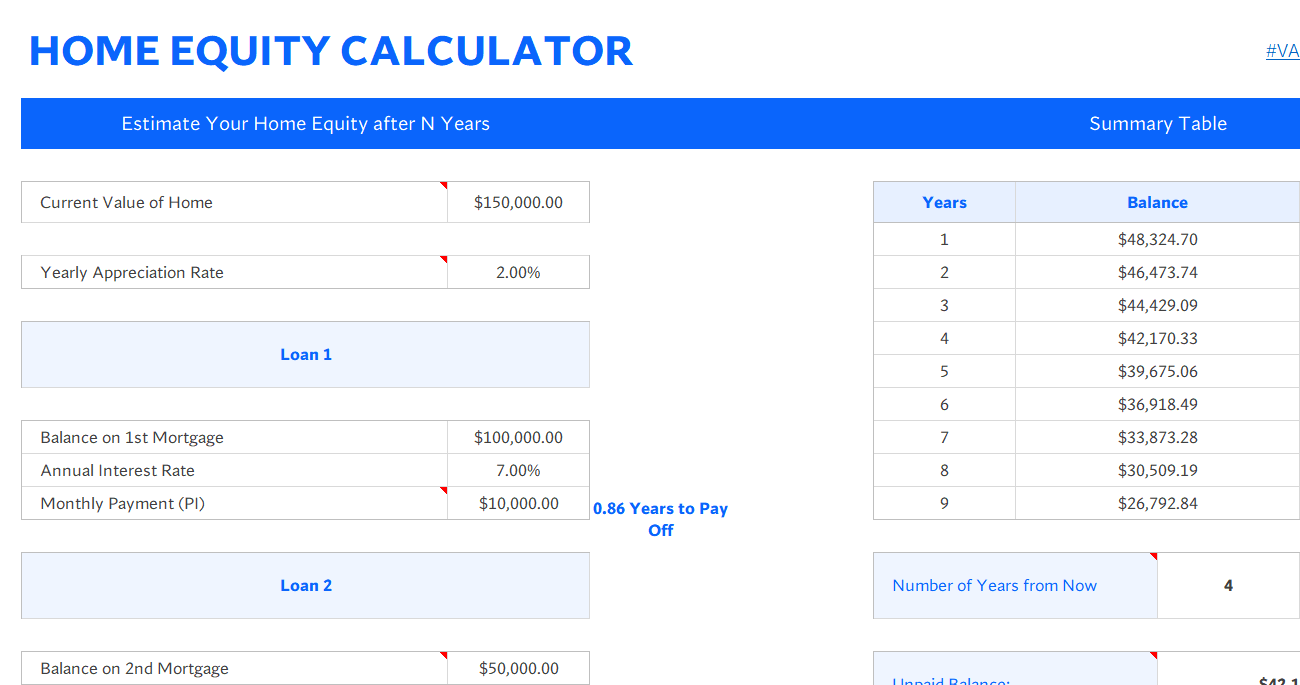The image size is (1300, 685).
Task: Select year 5 cell in Summary Table
Action: (x=944, y=371)
